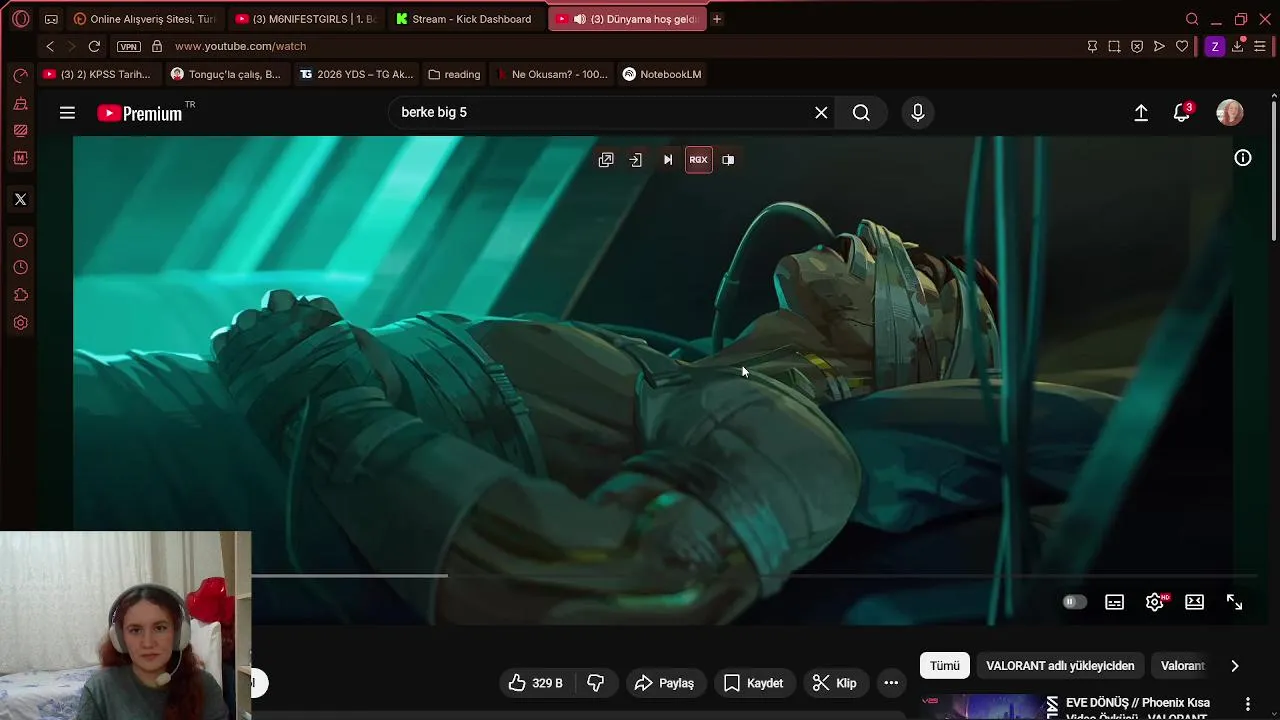This screenshot has height=720, width=1280.
Task: Open the reading bookmarks folder
Action: 454,74
